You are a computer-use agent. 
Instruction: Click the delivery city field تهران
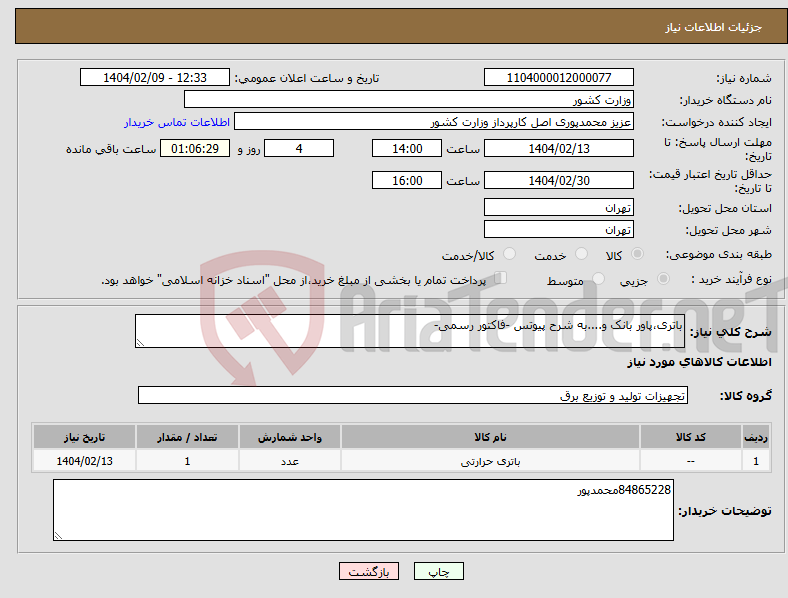click(559, 229)
